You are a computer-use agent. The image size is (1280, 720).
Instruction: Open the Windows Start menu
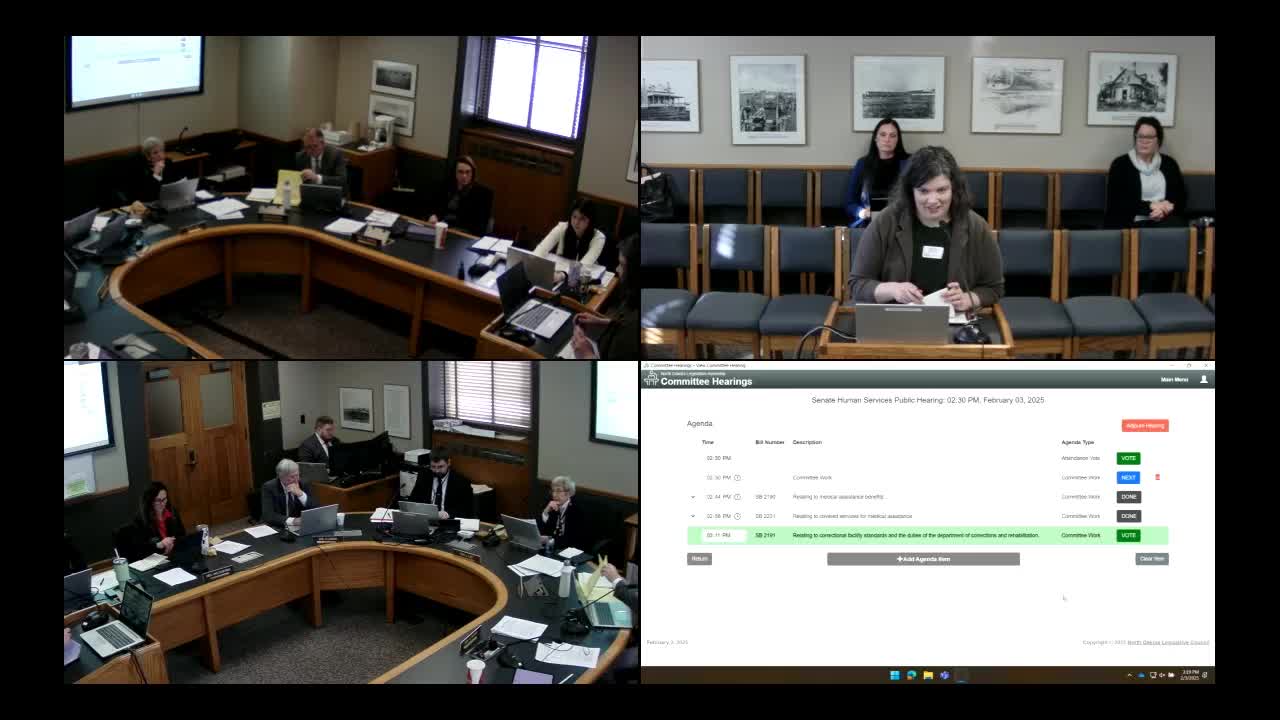tap(895, 675)
